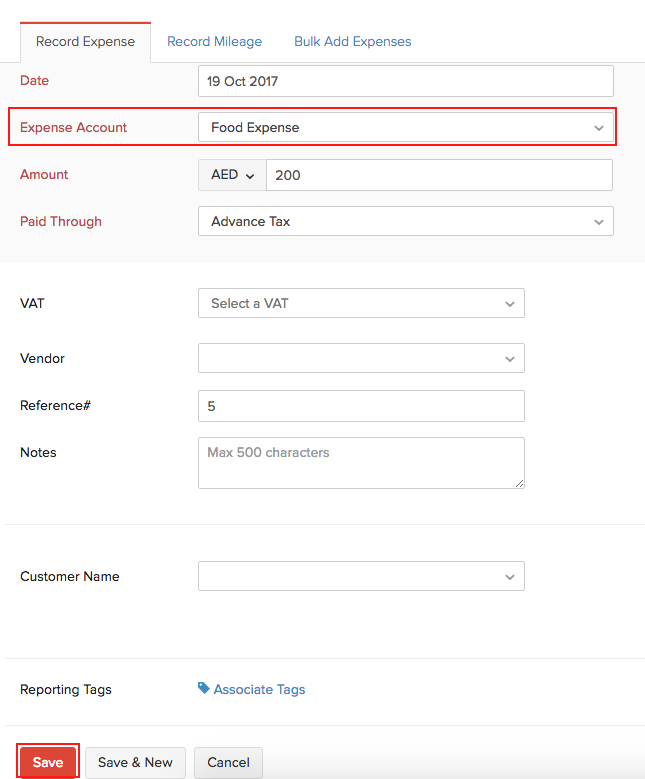Open the Expense Account dropdown showing Food Expense
The width and height of the screenshot is (645, 779).
tap(405, 127)
